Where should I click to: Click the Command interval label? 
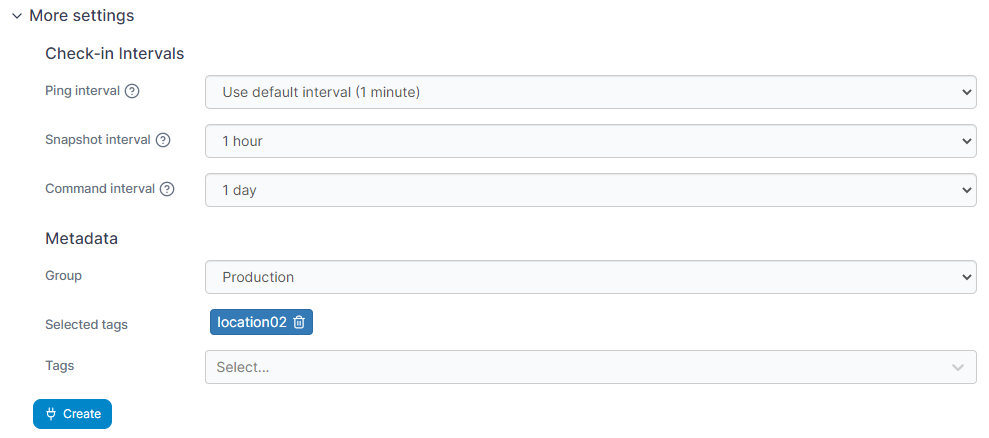(100, 189)
